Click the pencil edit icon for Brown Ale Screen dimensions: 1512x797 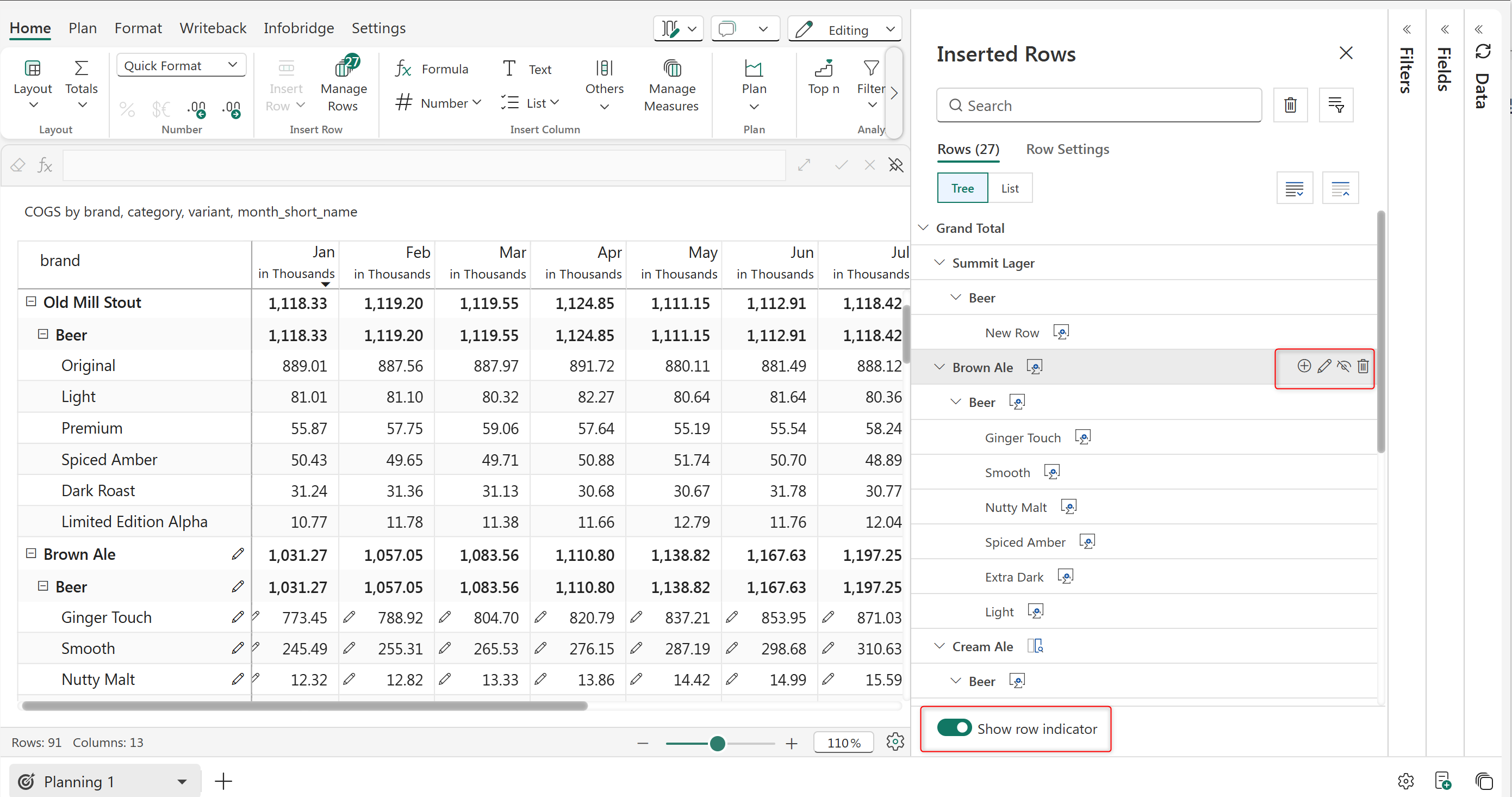[1323, 367]
